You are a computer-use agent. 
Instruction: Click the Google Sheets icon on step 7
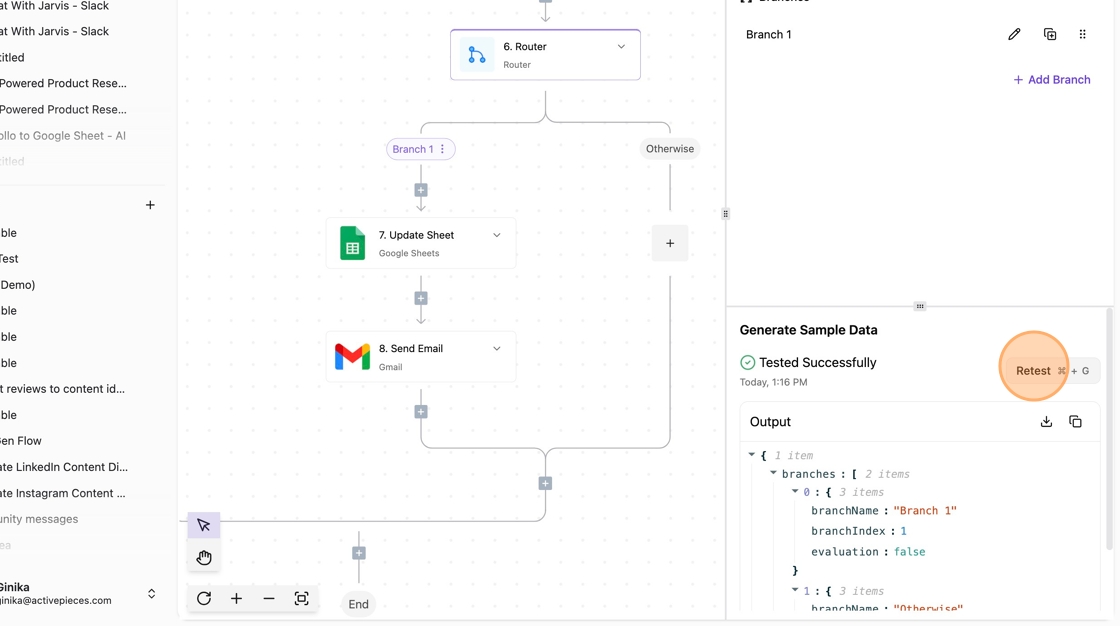[352, 243]
